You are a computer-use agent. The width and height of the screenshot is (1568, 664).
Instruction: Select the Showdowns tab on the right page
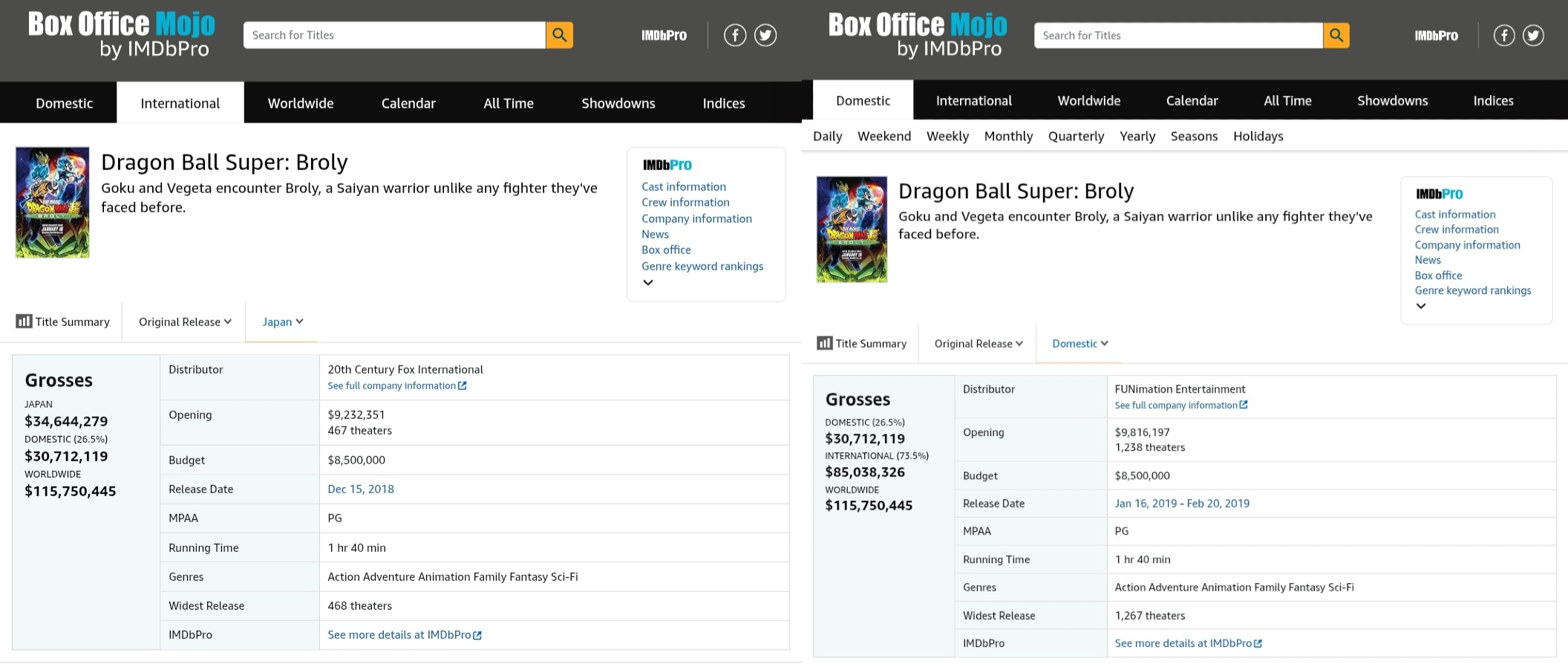(x=1392, y=100)
